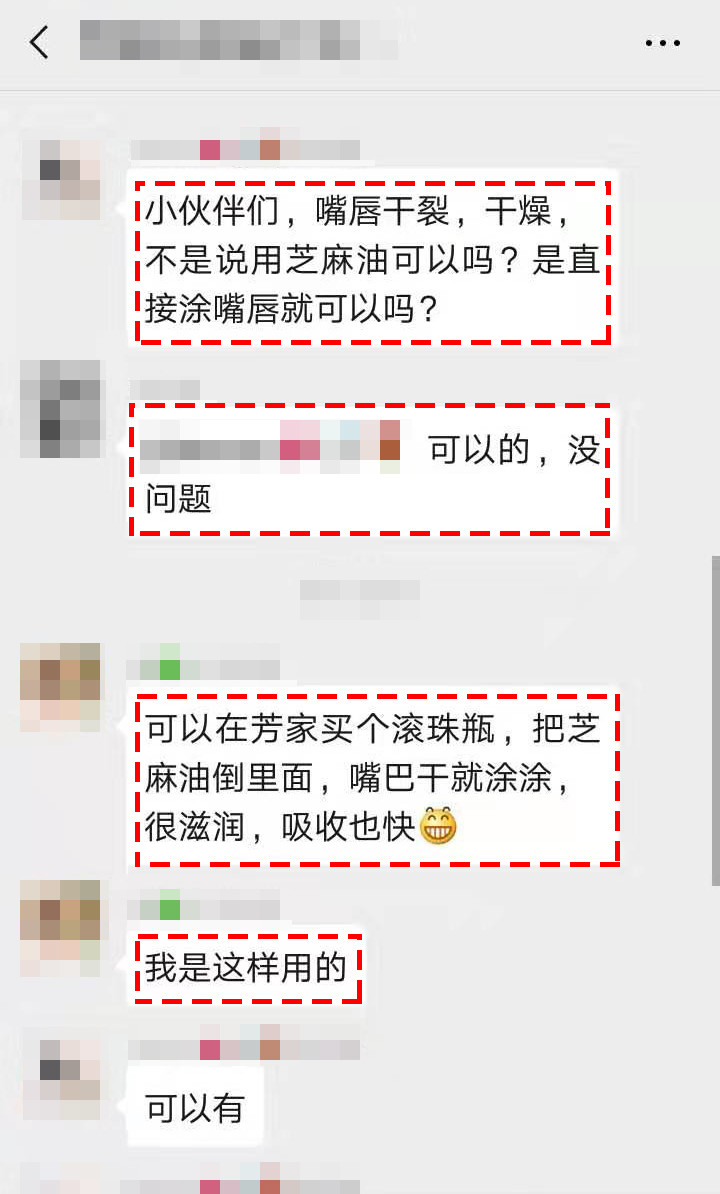720x1194 pixels.
Task: Tap sender name above the 嘴唇干裂 question
Action: point(245,150)
